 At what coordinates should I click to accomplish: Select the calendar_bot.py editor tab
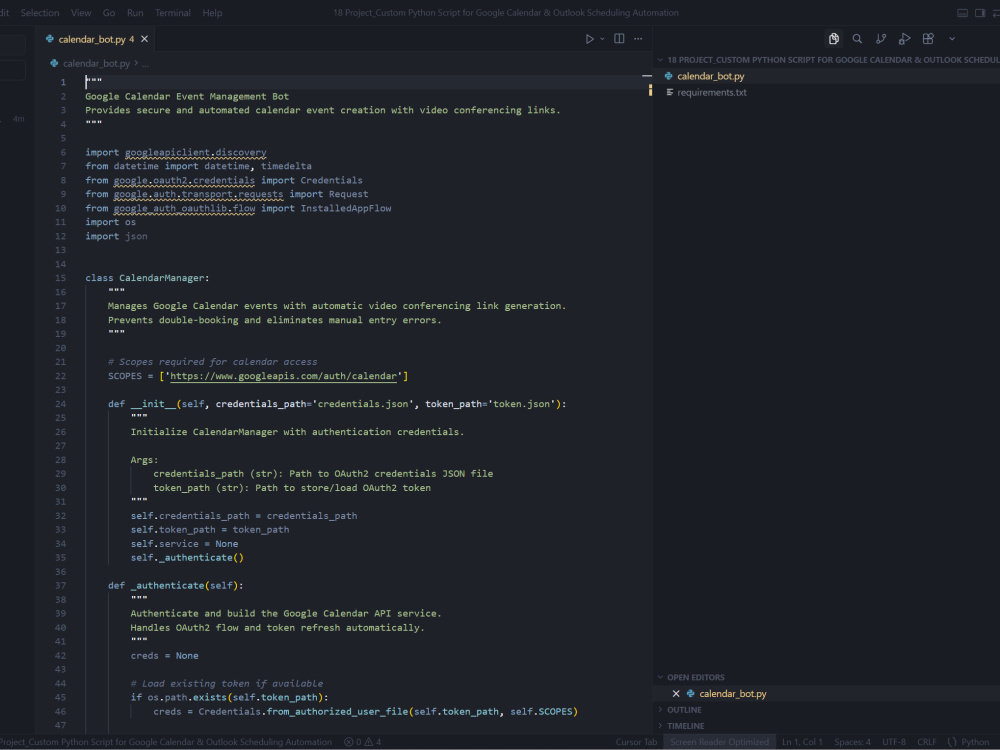[96, 39]
